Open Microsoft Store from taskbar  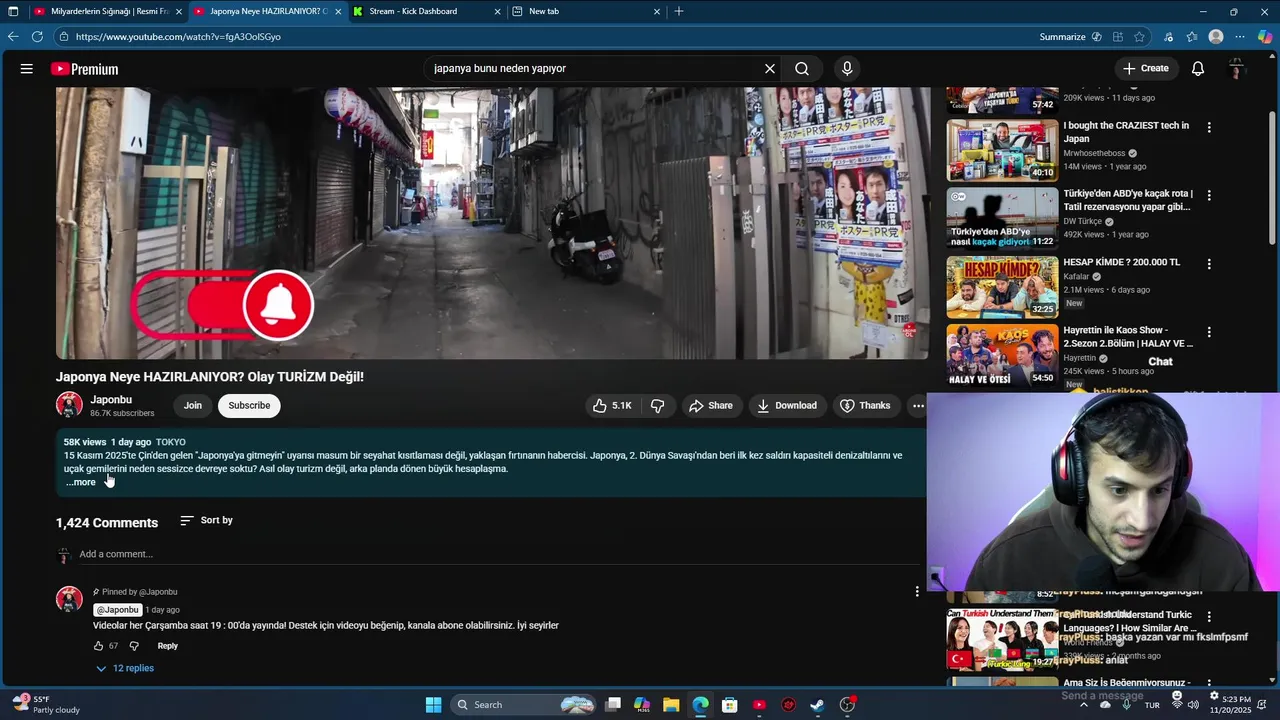[730, 705]
